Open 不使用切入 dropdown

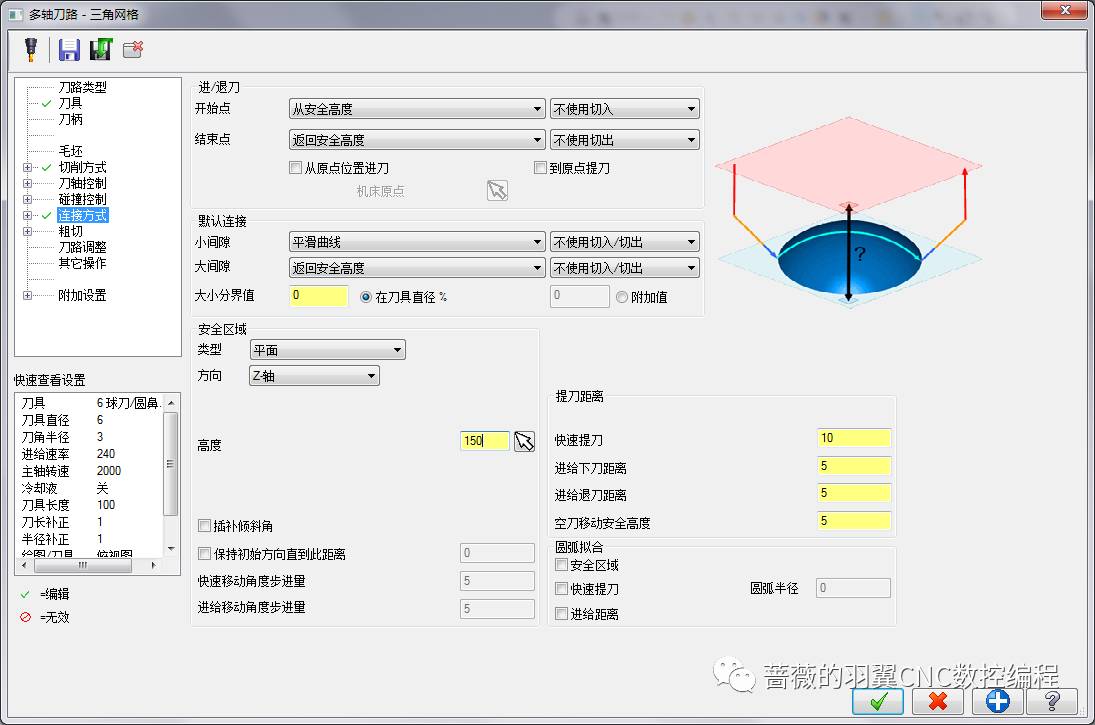(624, 109)
